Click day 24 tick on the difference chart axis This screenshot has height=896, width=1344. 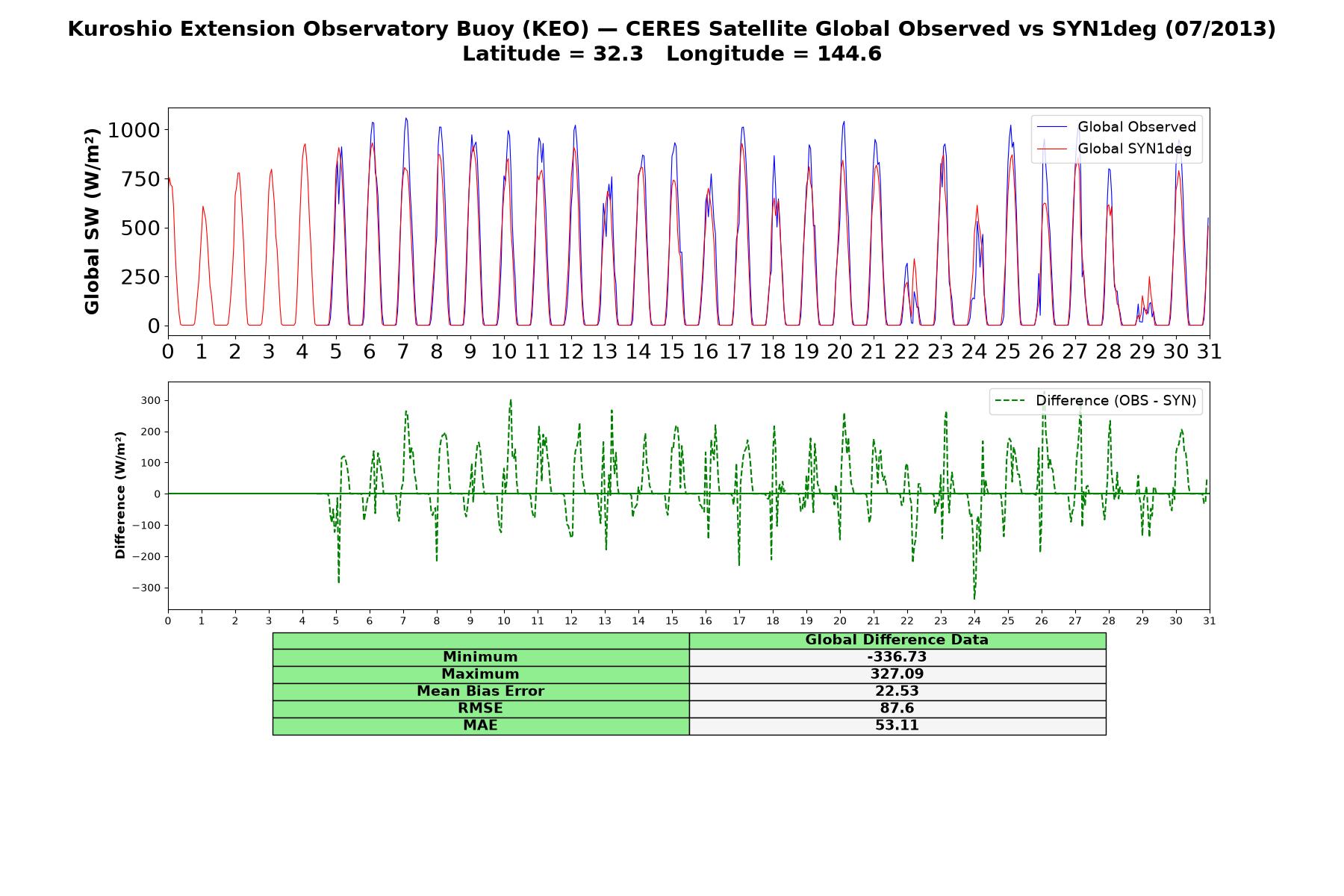pyautogui.click(x=974, y=621)
